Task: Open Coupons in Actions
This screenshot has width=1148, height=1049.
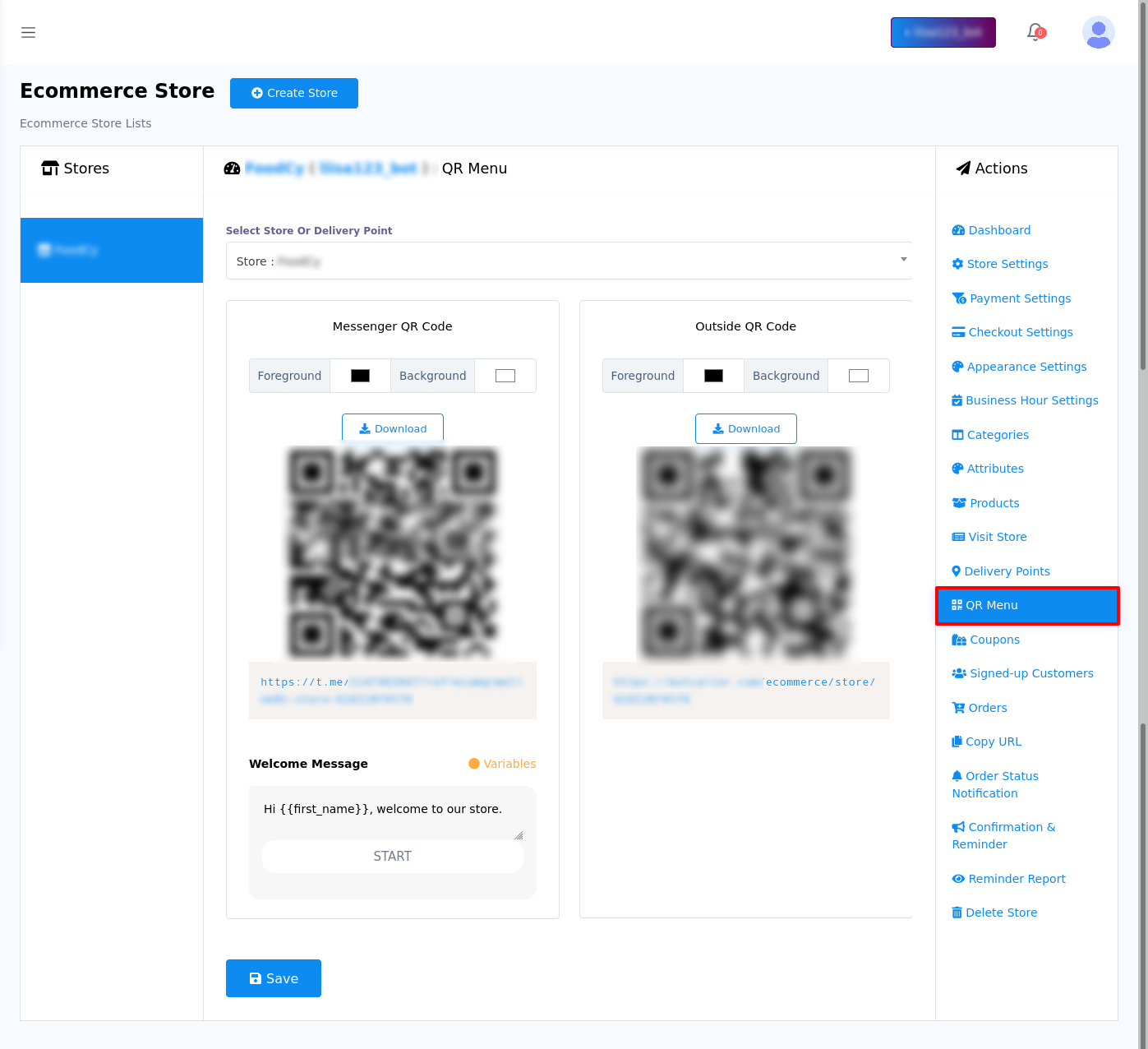Action: 986,640
